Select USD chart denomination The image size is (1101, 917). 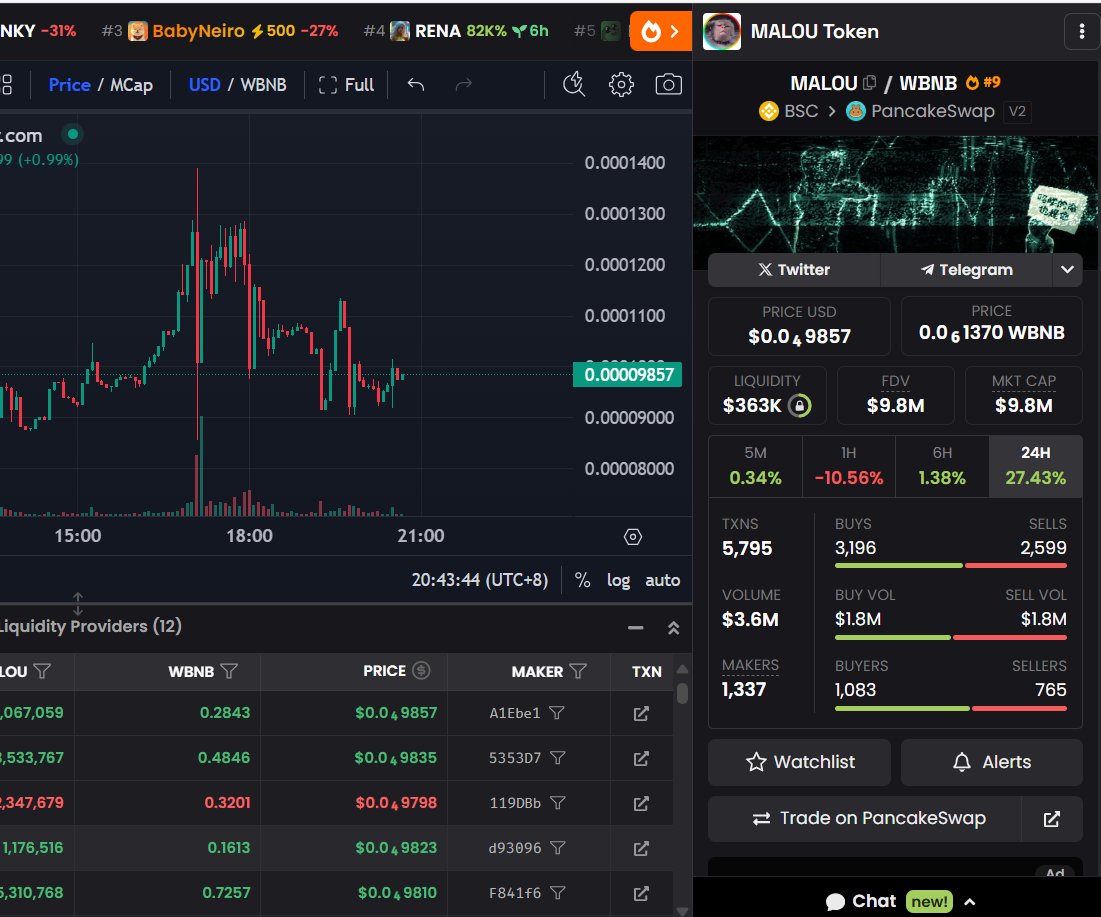click(x=204, y=85)
